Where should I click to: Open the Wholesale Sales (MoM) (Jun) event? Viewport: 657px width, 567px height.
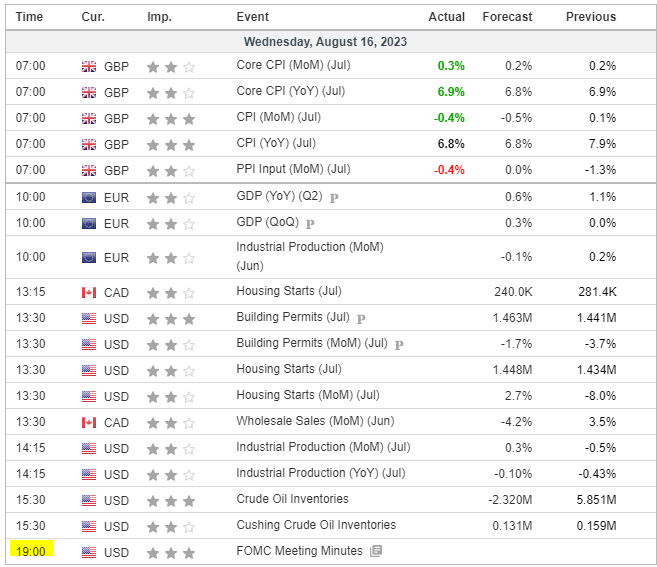tap(307, 421)
